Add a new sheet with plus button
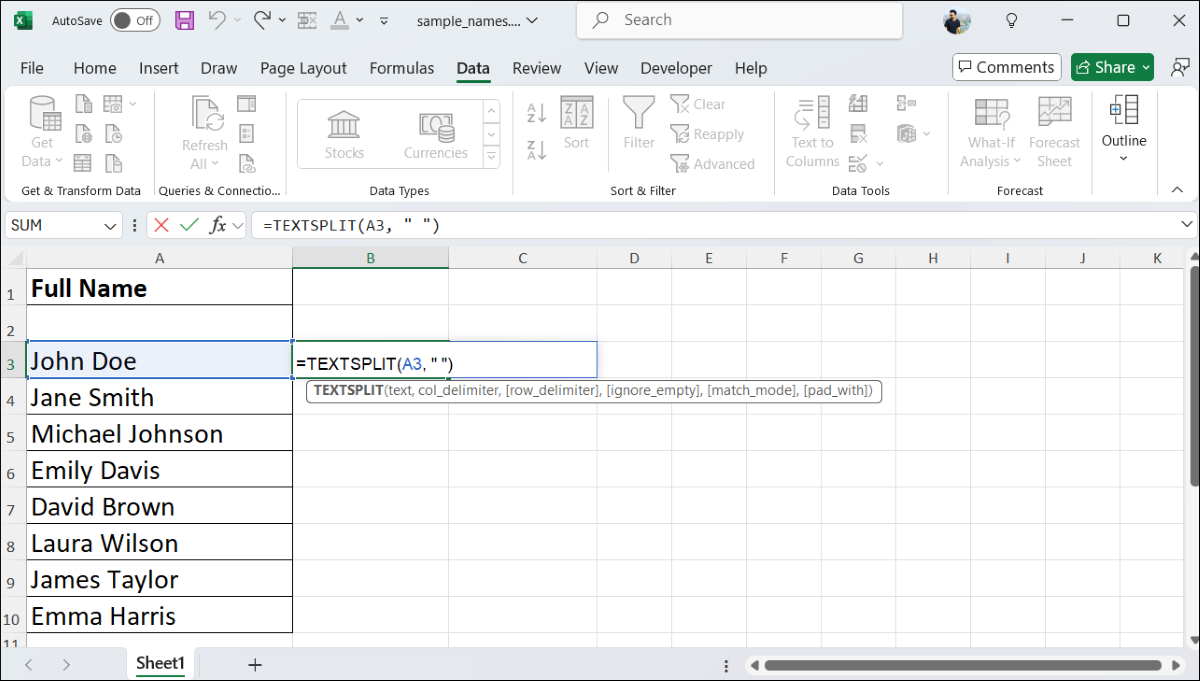Screen dimensions: 1200x681 [255, 664]
